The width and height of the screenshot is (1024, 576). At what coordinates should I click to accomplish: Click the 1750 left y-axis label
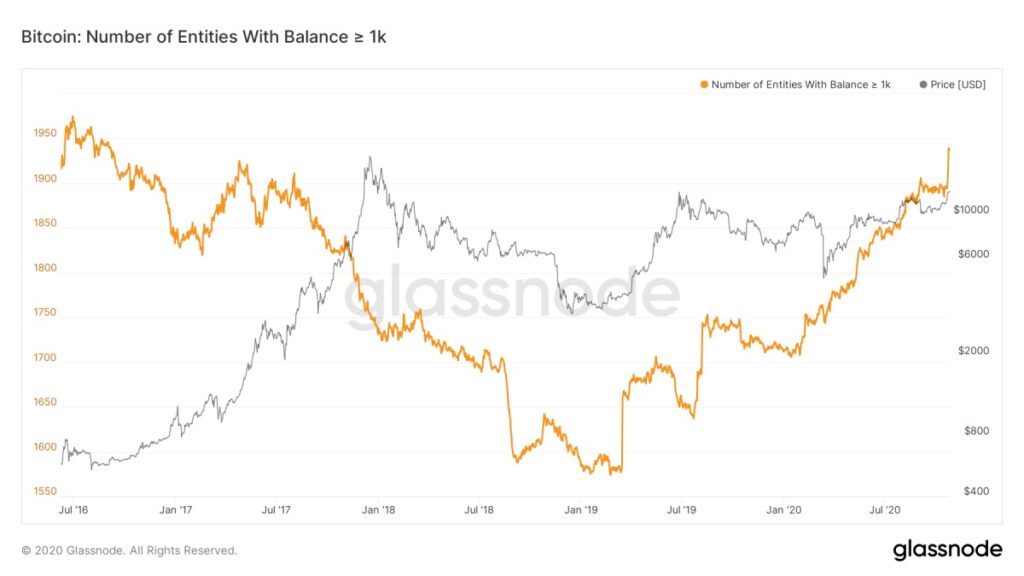pos(43,313)
